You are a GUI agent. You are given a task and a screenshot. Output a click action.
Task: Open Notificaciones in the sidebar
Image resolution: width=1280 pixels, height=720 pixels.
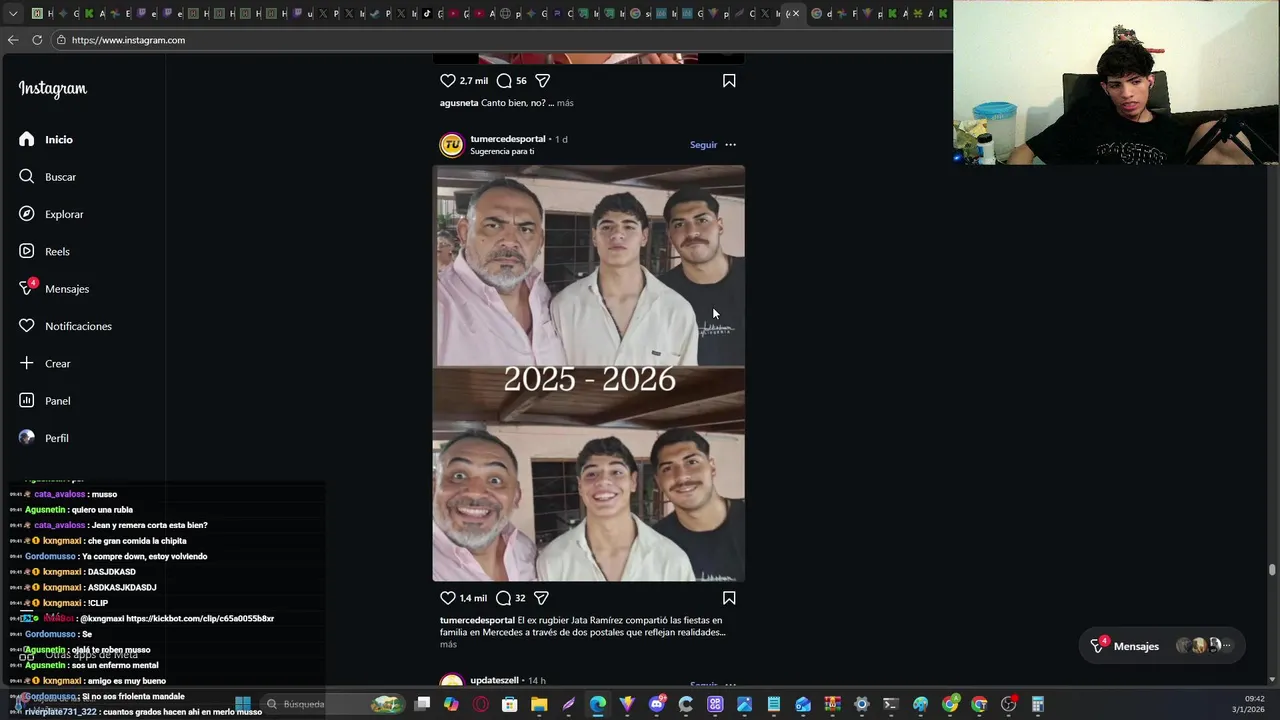65,326
